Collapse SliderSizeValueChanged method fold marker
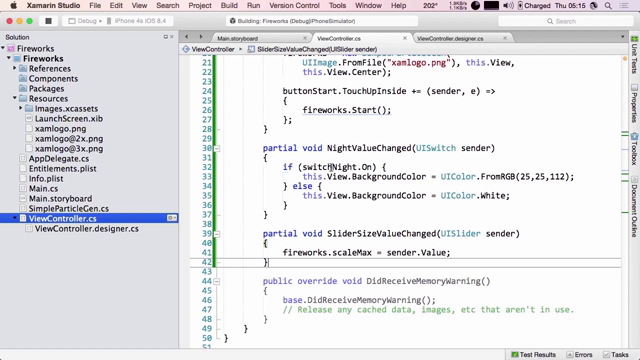 [x=217, y=234]
